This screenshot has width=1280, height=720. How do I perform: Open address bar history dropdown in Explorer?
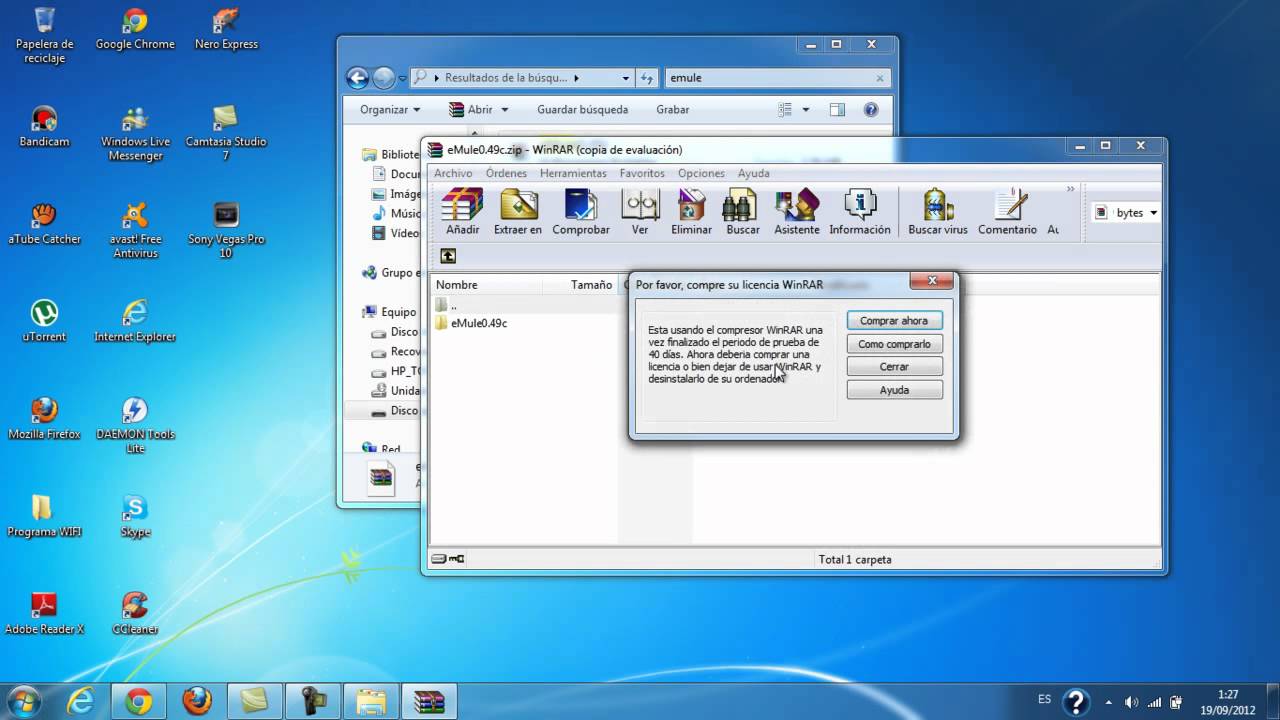[x=626, y=78]
